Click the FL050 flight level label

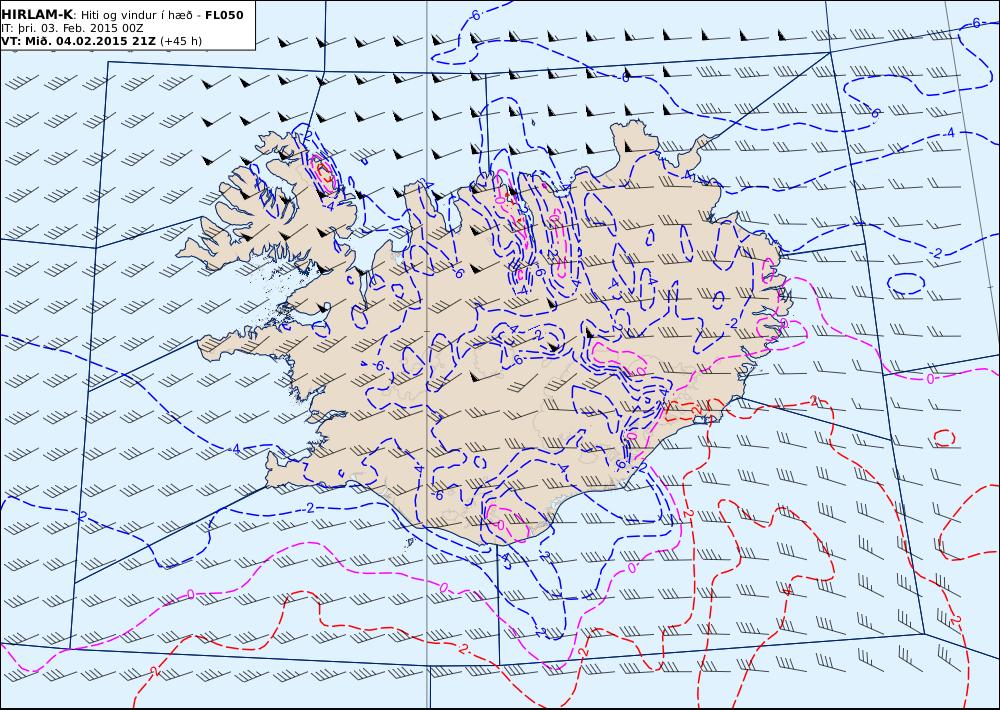pyautogui.click(x=224, y=15)
